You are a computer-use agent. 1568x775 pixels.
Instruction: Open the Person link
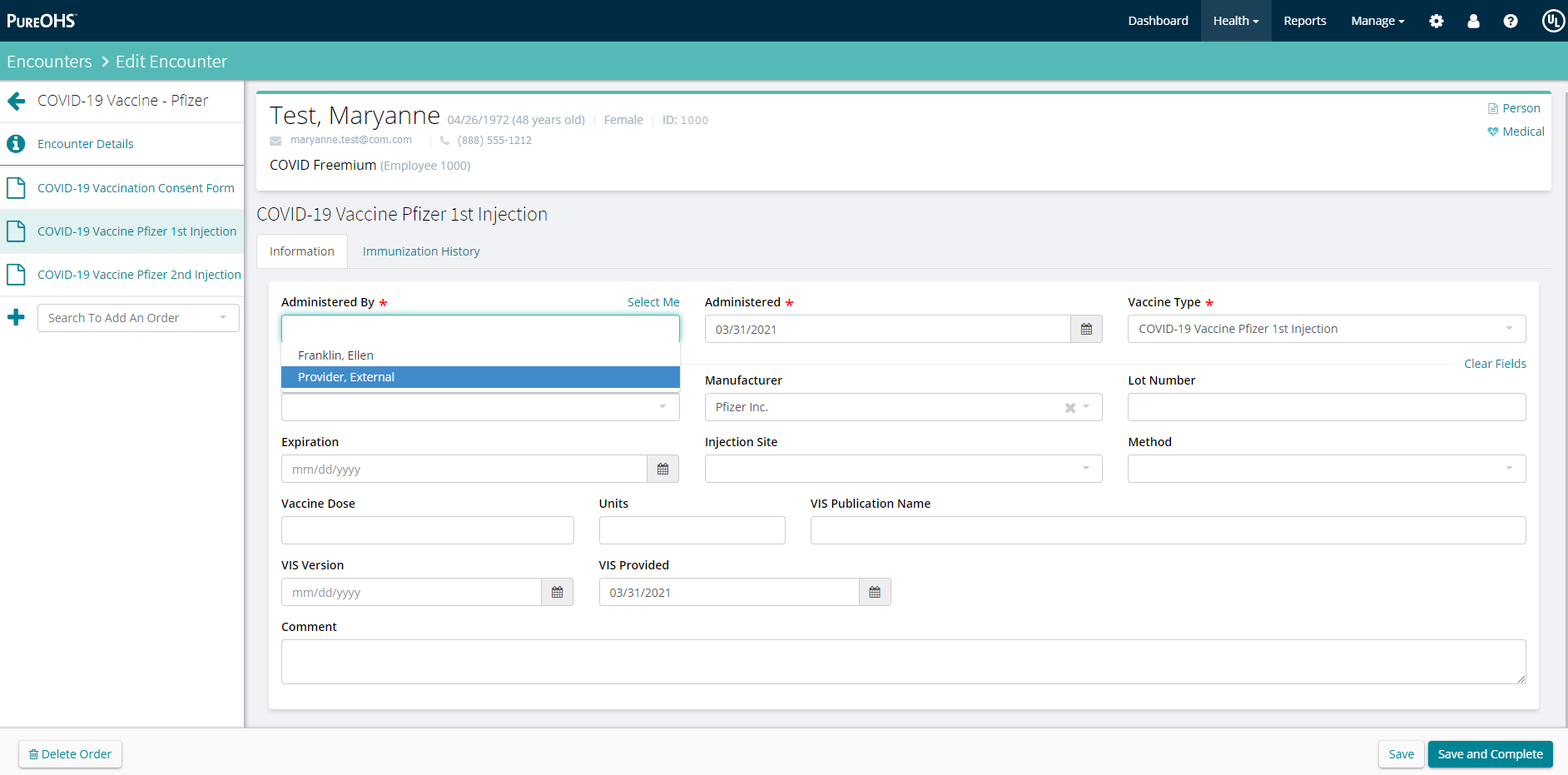coord(1514,108)
